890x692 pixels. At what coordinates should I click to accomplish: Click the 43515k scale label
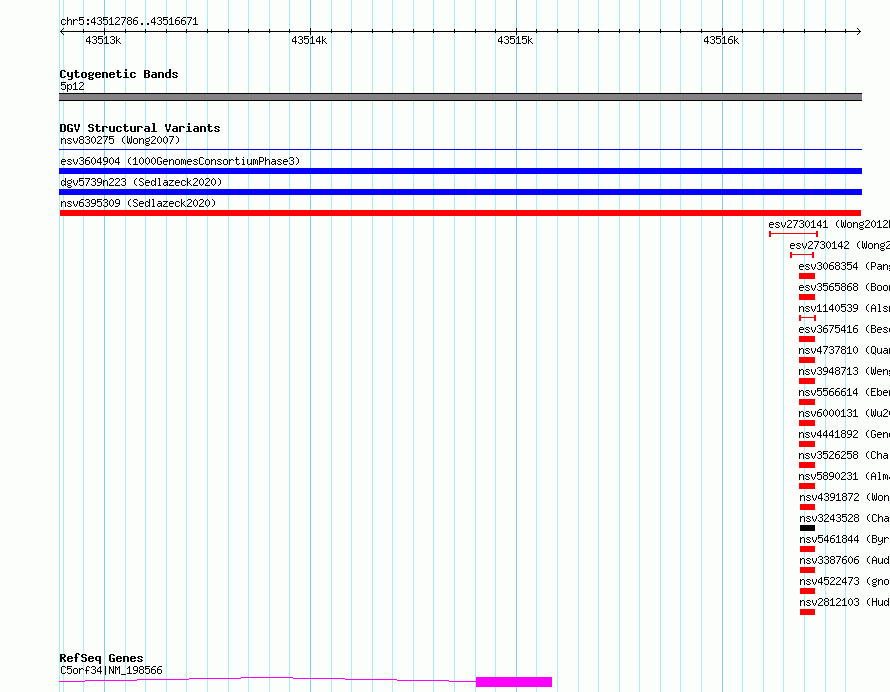point(515,40)
